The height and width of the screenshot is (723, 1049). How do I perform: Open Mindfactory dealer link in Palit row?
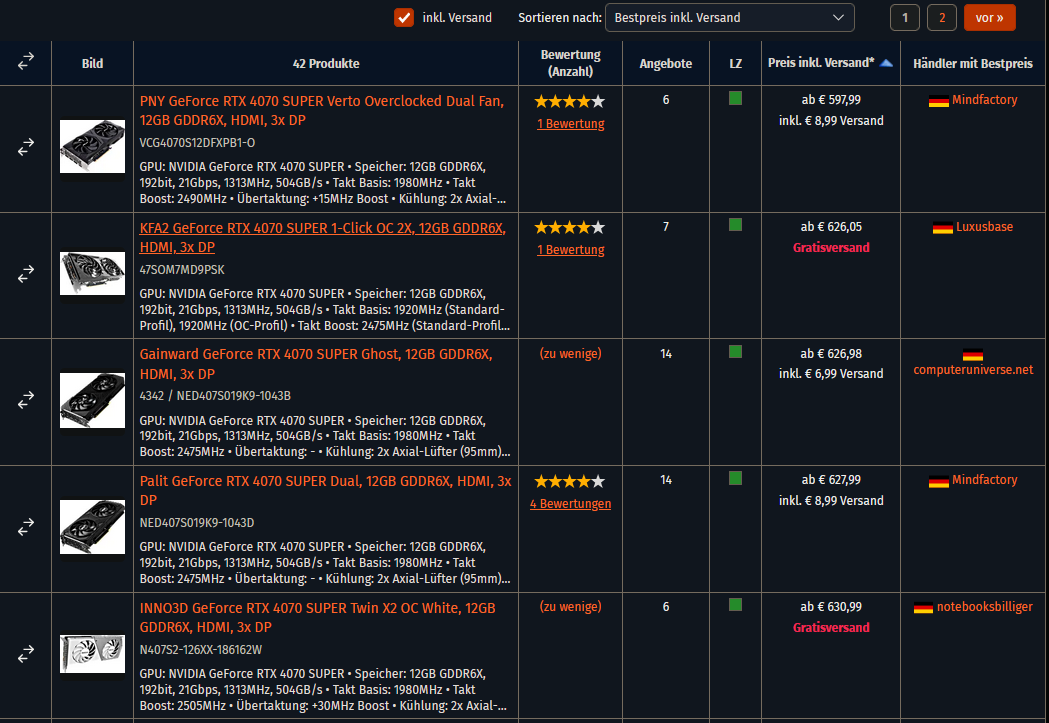pyautogui.click(x=984, y=480)
